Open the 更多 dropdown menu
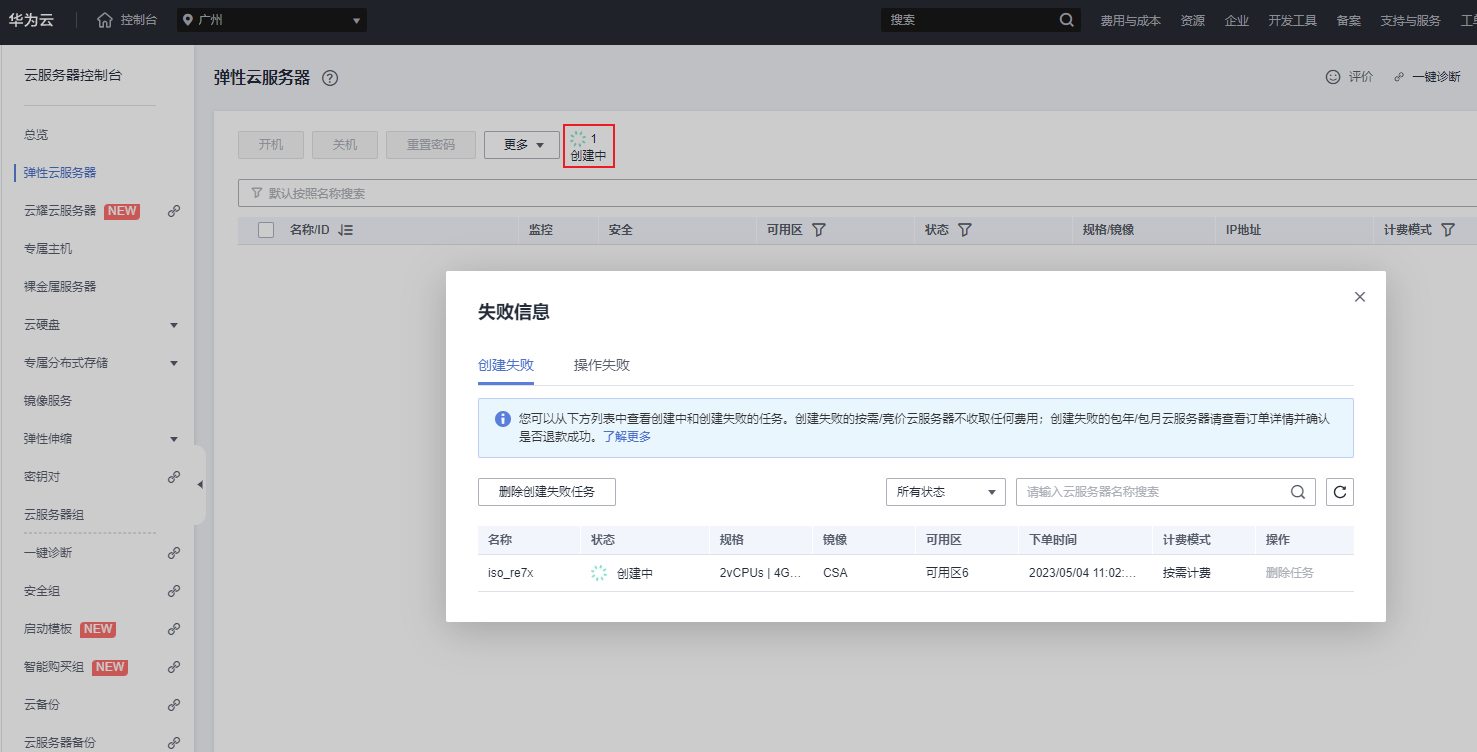This screenshot has height=752, width=1477. (x=521, y=144)
